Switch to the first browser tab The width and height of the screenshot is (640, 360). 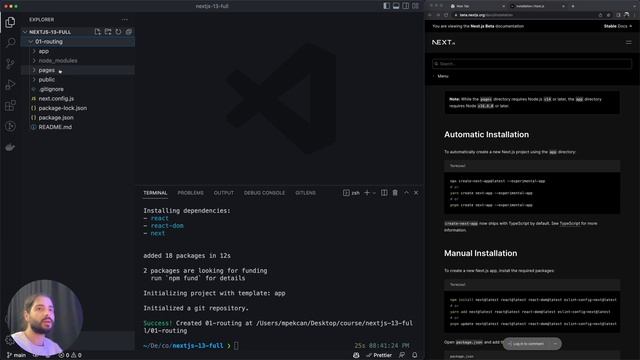[477, 6]
